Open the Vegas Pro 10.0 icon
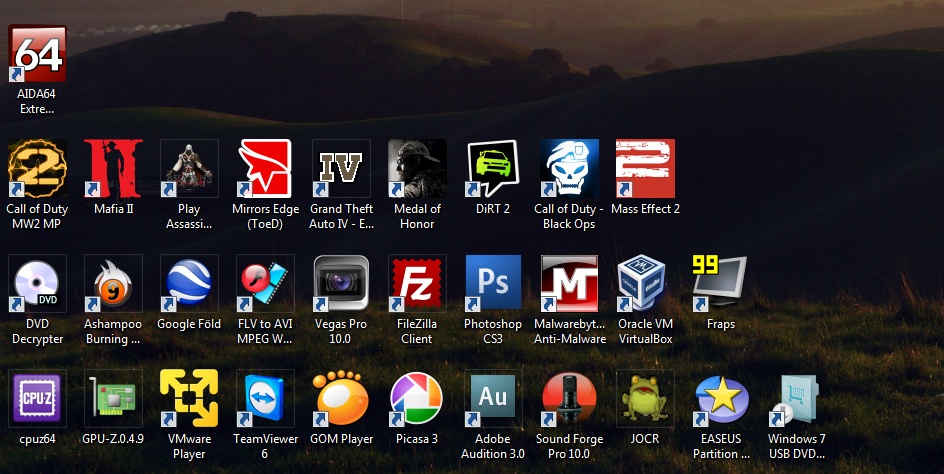Image resolution: width=944 pixels, height=474 pixels. click(341, 283)
